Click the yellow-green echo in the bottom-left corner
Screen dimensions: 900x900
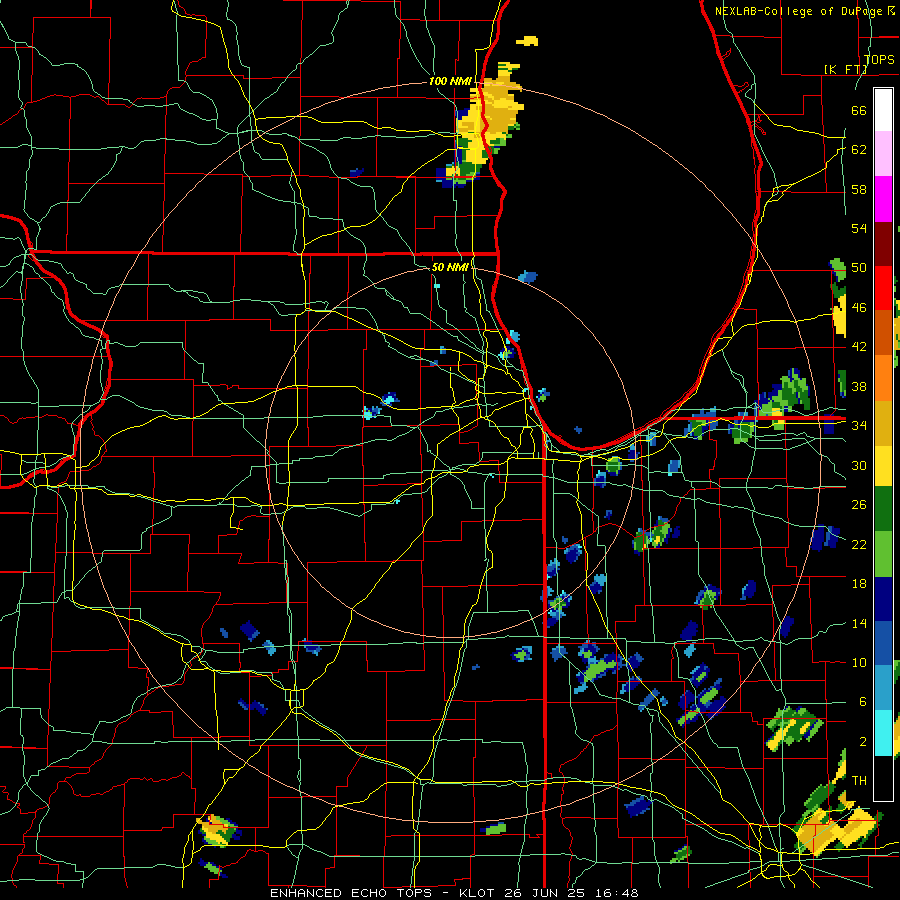217,831
